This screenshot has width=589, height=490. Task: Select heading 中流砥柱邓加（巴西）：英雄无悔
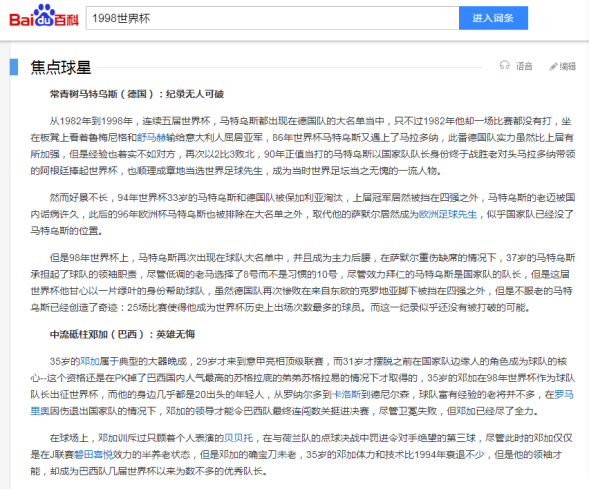(x=122, y=334)
